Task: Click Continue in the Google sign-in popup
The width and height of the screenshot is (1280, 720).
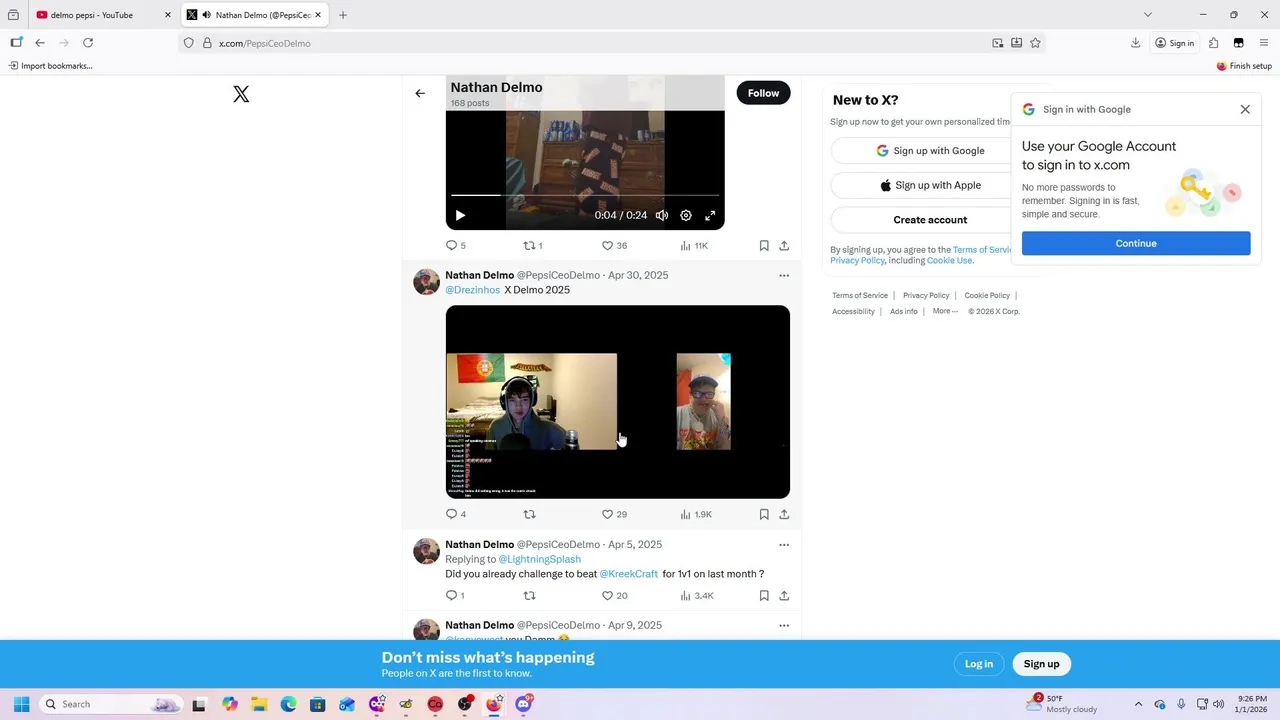Action: point(1136,243)
